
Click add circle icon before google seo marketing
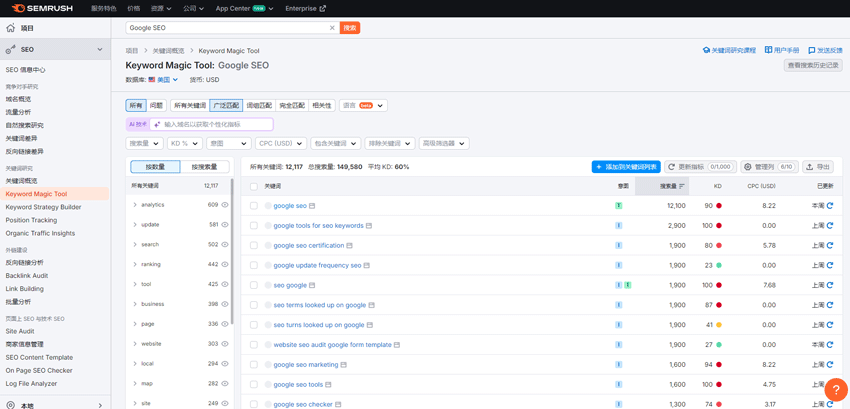pos(268,365)
